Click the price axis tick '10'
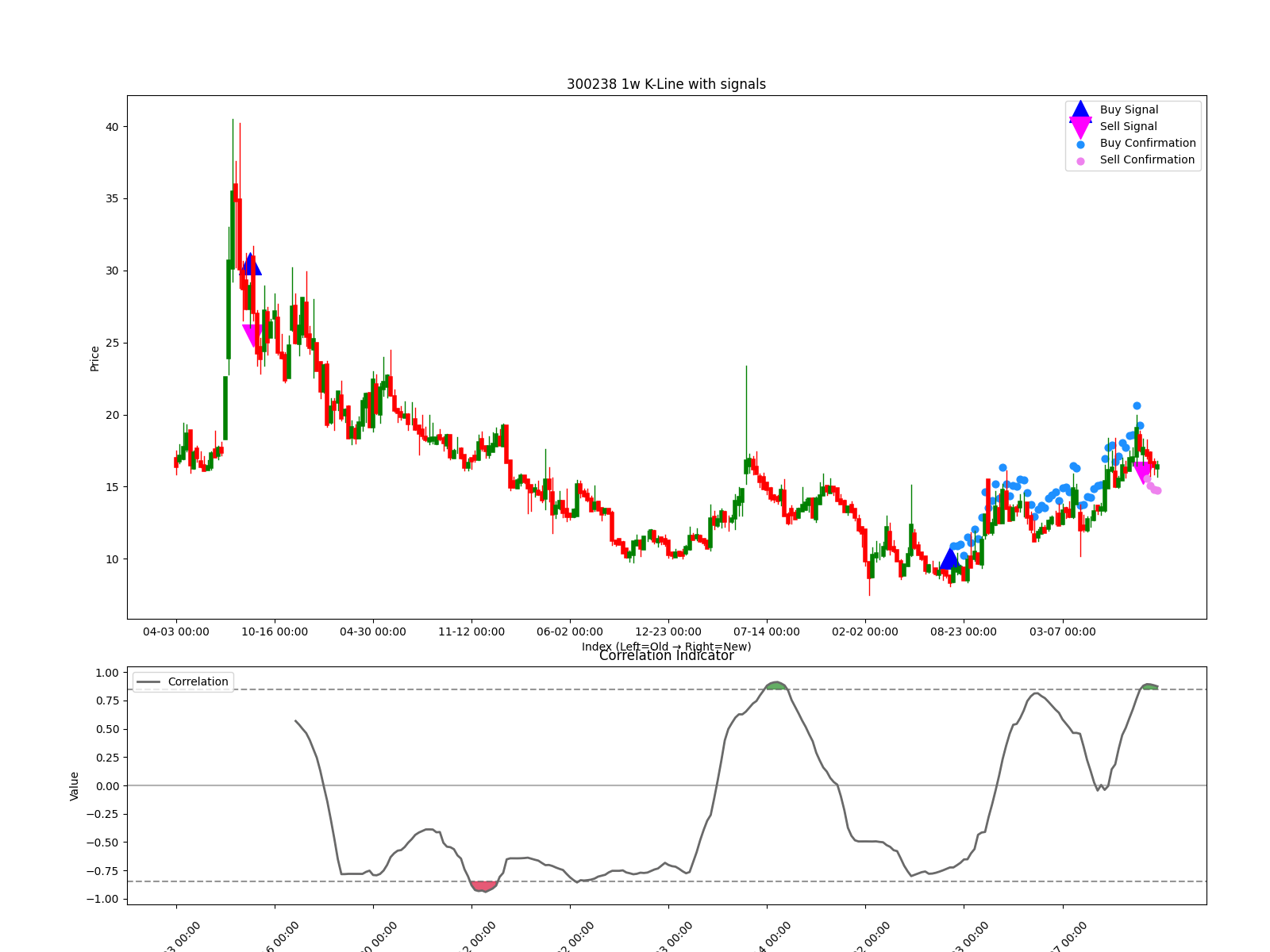Viewport: 1270px width, 952px height. point(110,559)
